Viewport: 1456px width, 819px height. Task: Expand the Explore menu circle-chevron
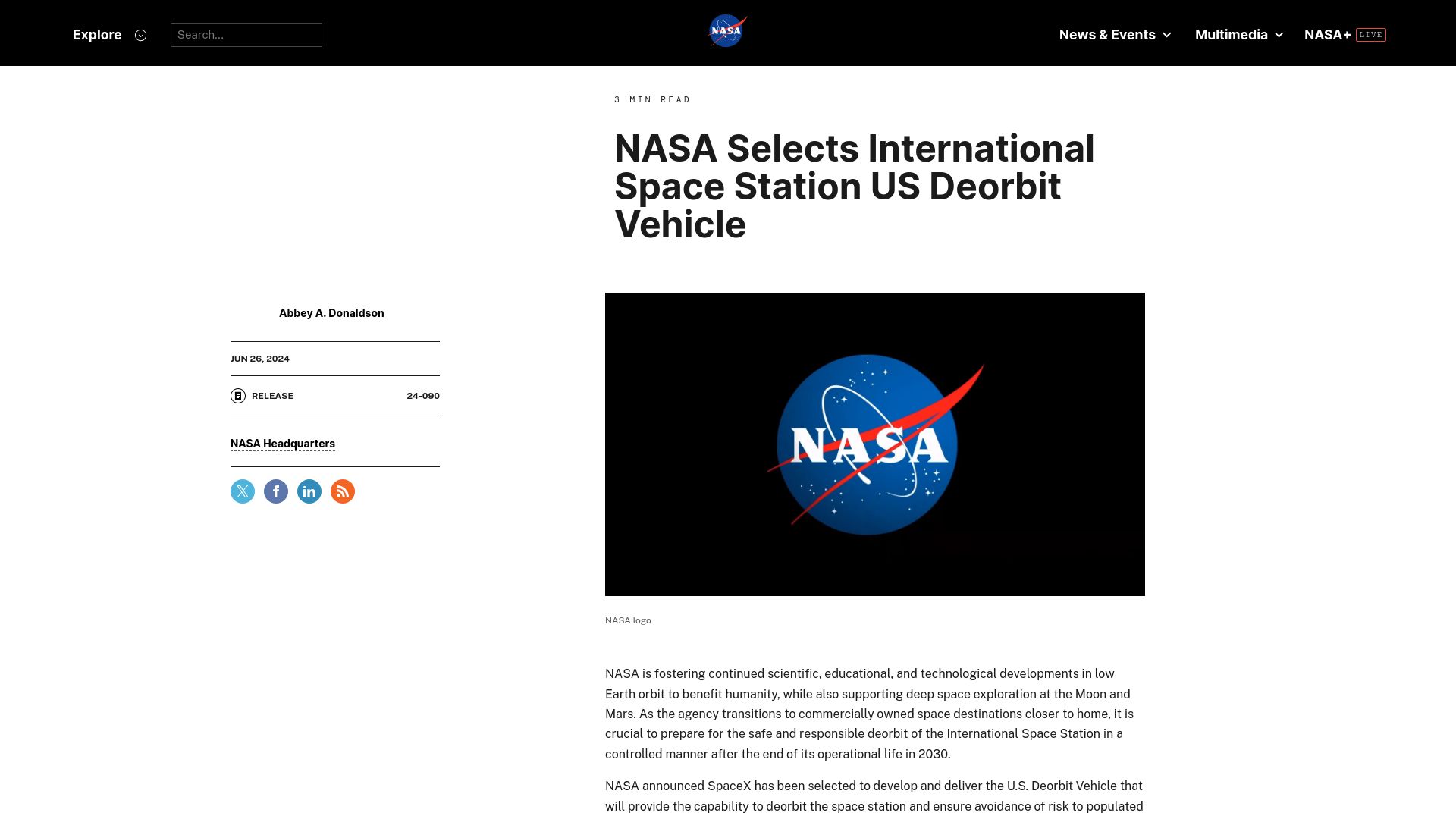140,35
